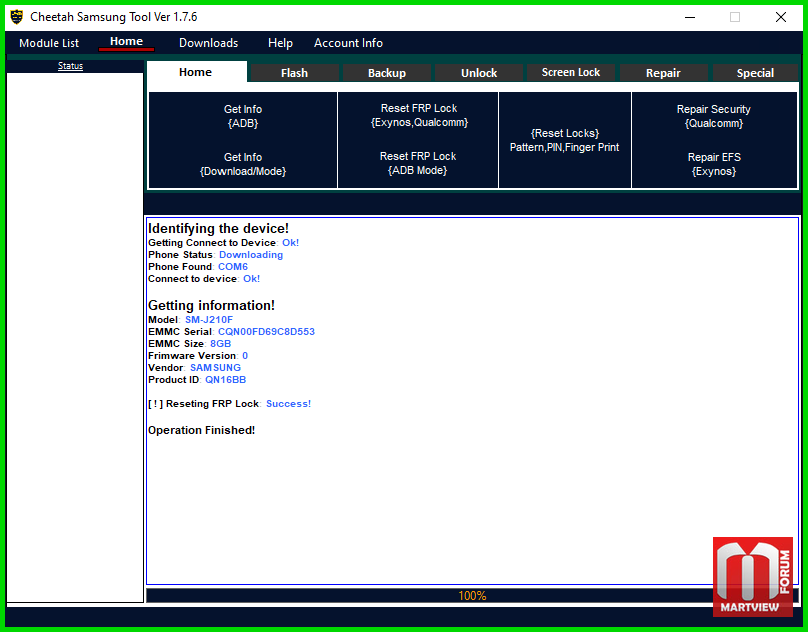Click the Frimware Version value 0

(x=245, y=356)
